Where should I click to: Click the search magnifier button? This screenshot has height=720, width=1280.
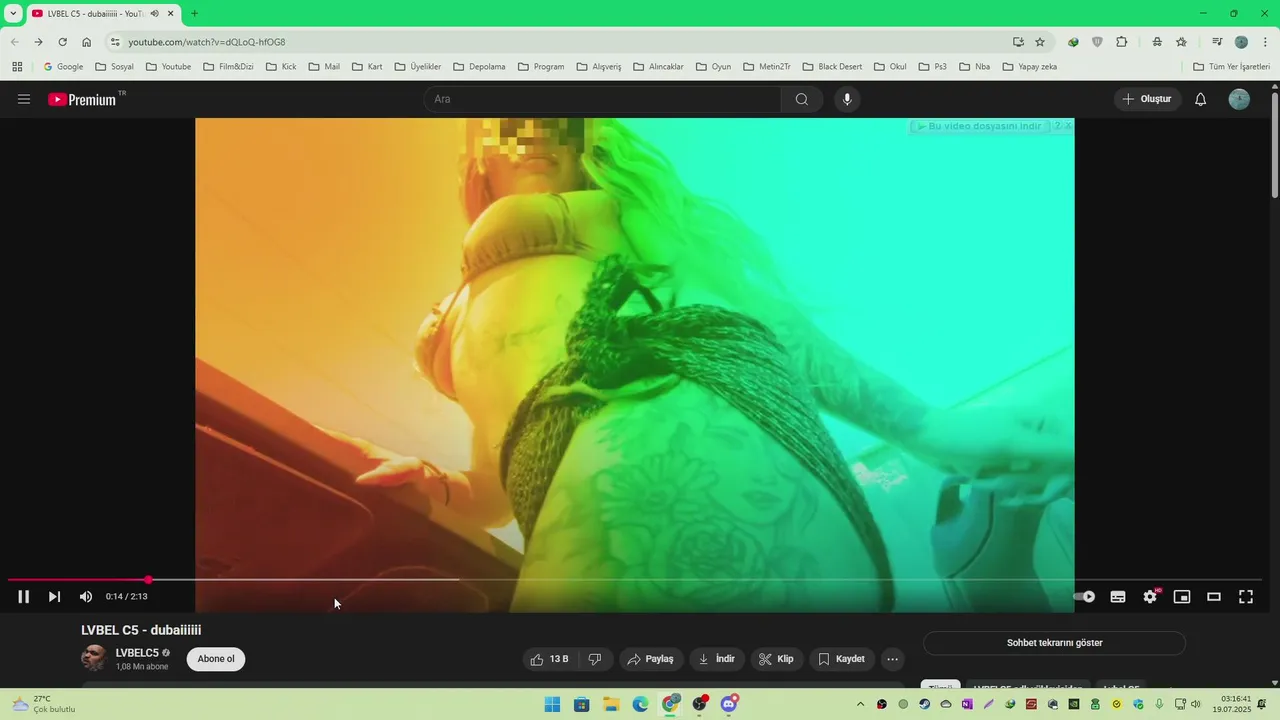802,99
